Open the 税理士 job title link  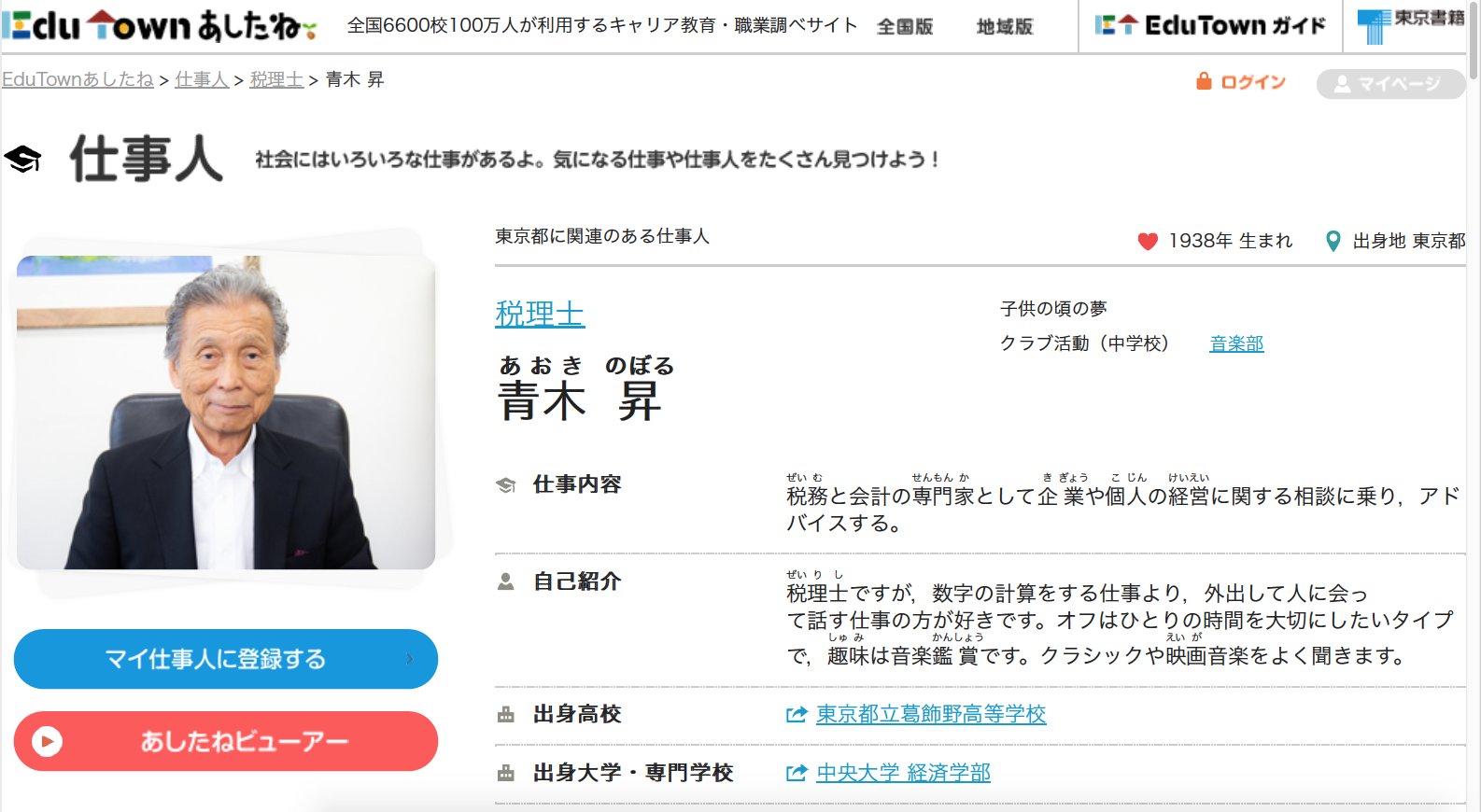(540, 314)
